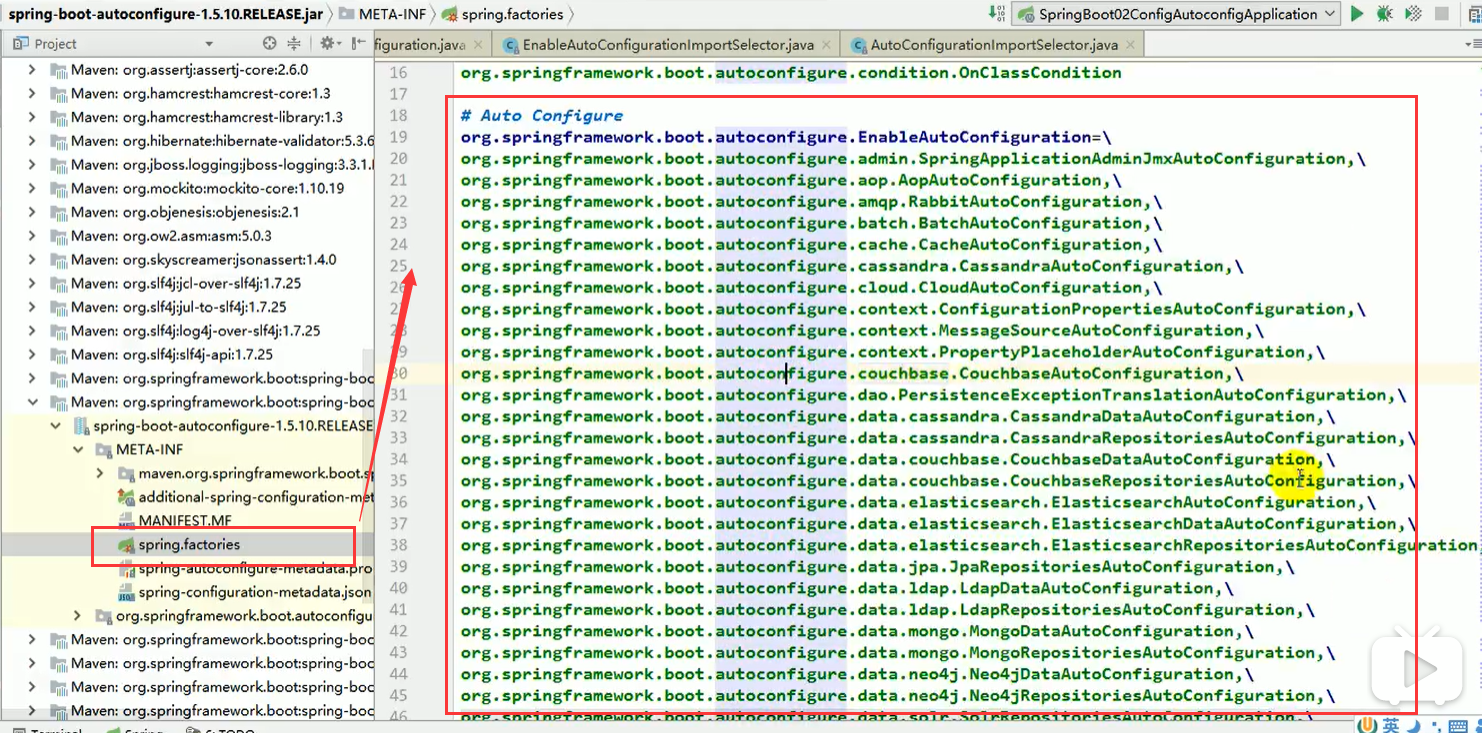Collapse all with the Project panel icon
Image resolution: width=1482 pixels, height=733 pixels.
pyautogui.click(x=294, y=44)
